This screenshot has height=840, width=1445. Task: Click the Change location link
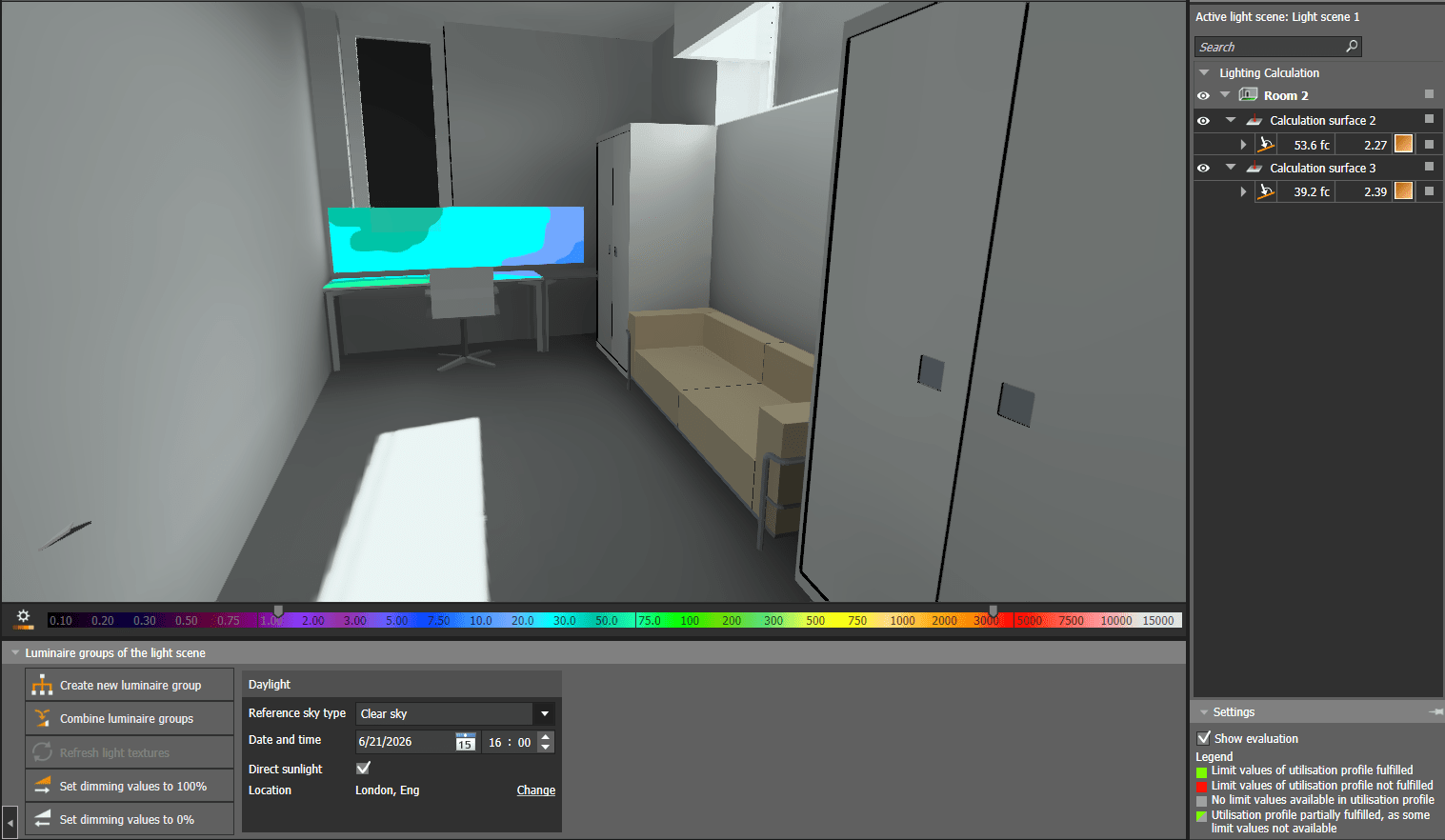(x=536, y=790)
